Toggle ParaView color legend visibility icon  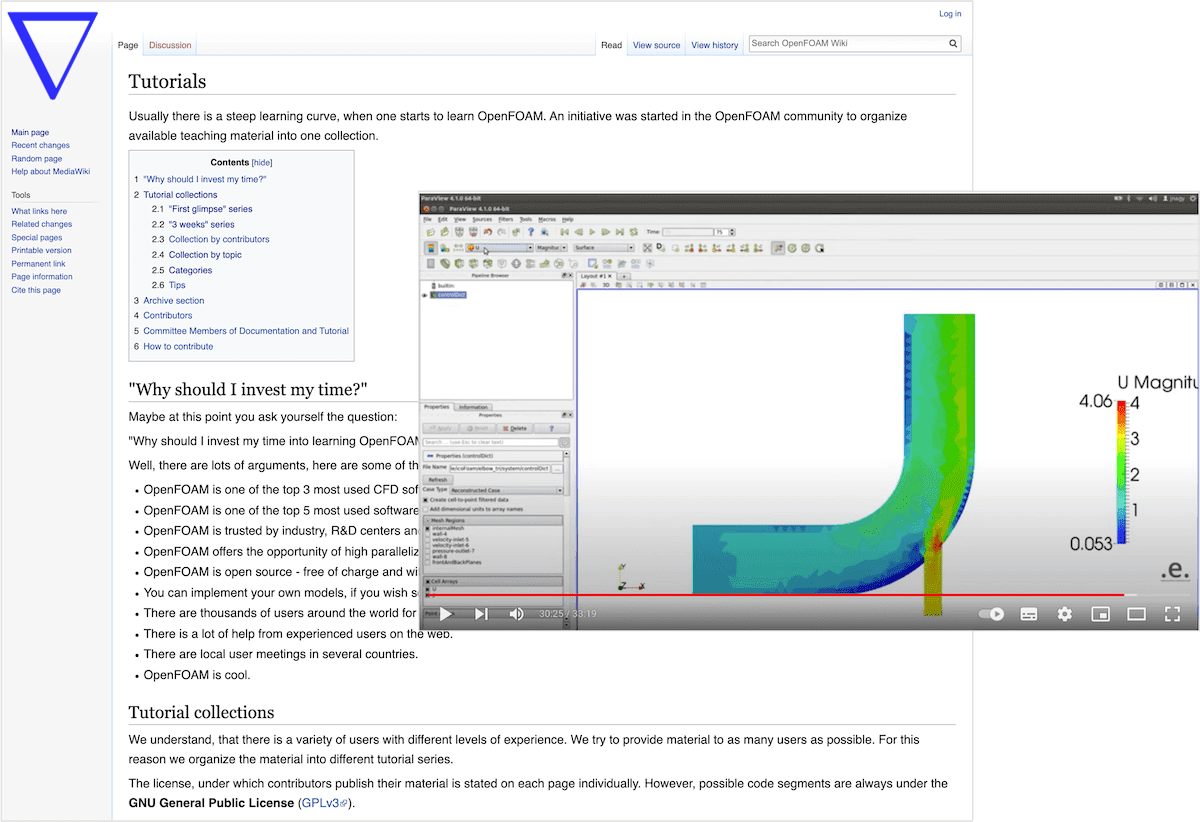pos(431,248)
